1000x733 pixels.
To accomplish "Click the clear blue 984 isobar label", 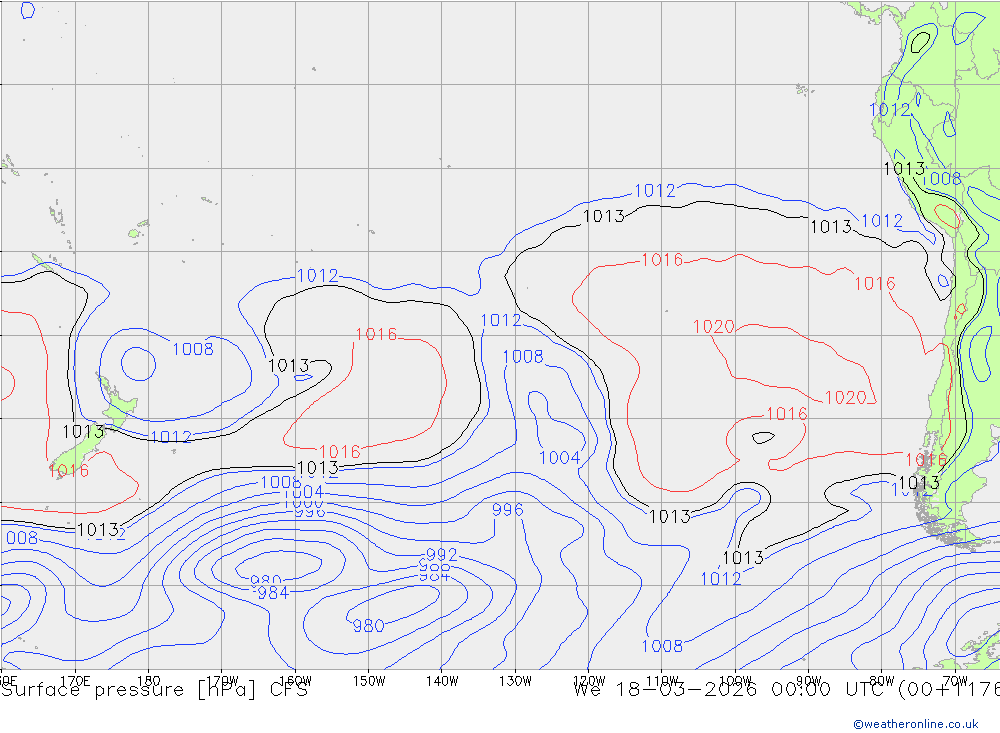I will tap(273, 593).
